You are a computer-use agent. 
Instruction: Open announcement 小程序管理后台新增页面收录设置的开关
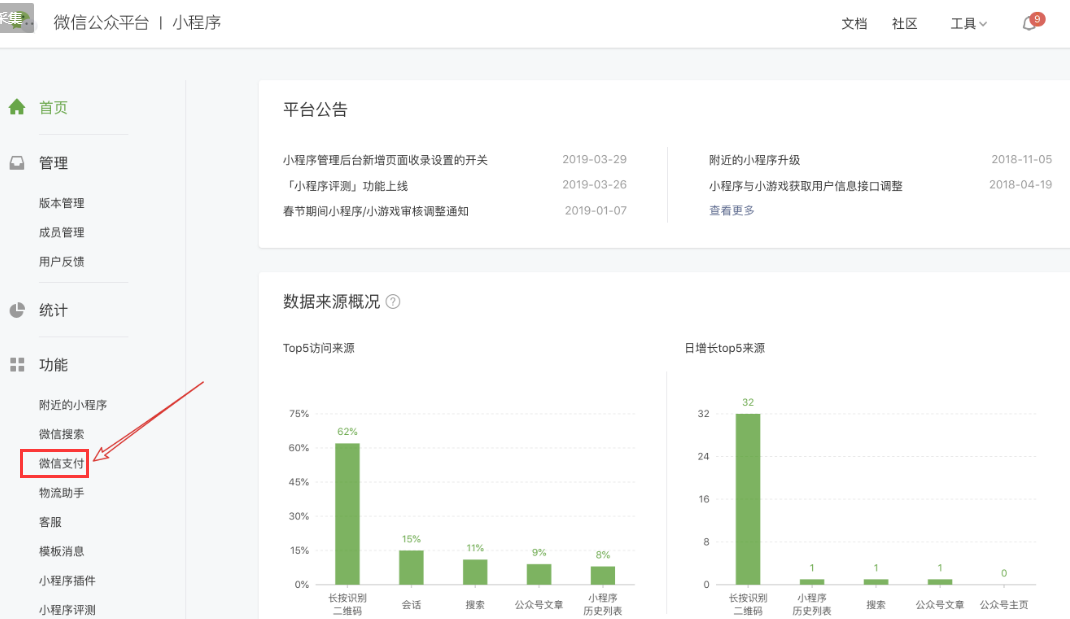[x=386, y=160]
